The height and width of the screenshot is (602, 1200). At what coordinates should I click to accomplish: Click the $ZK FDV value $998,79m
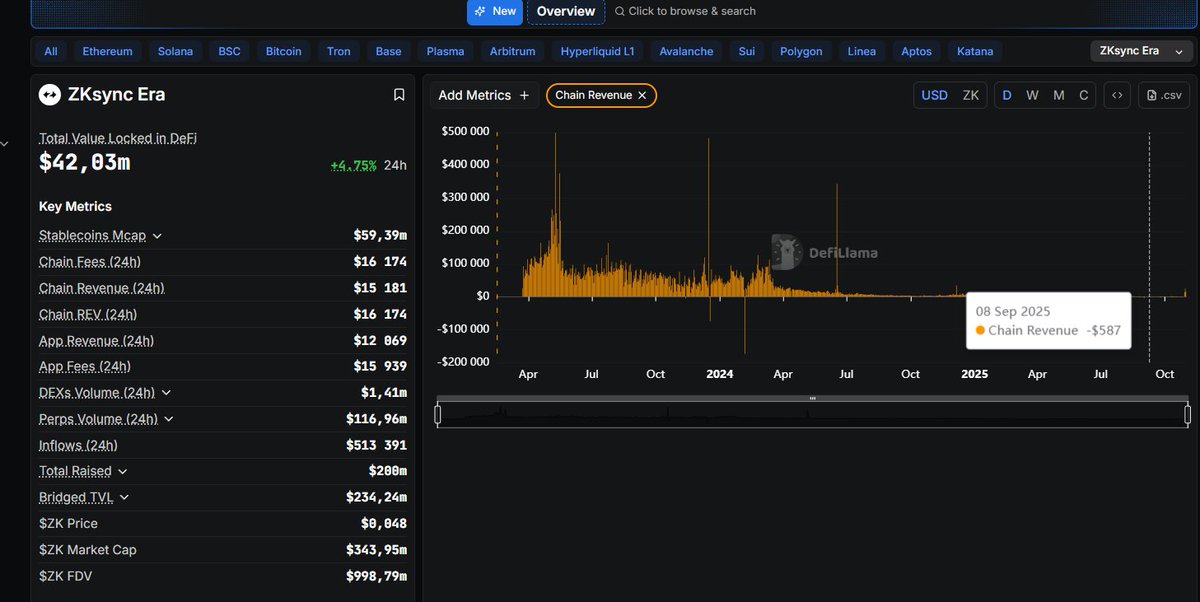coord(377,576)
